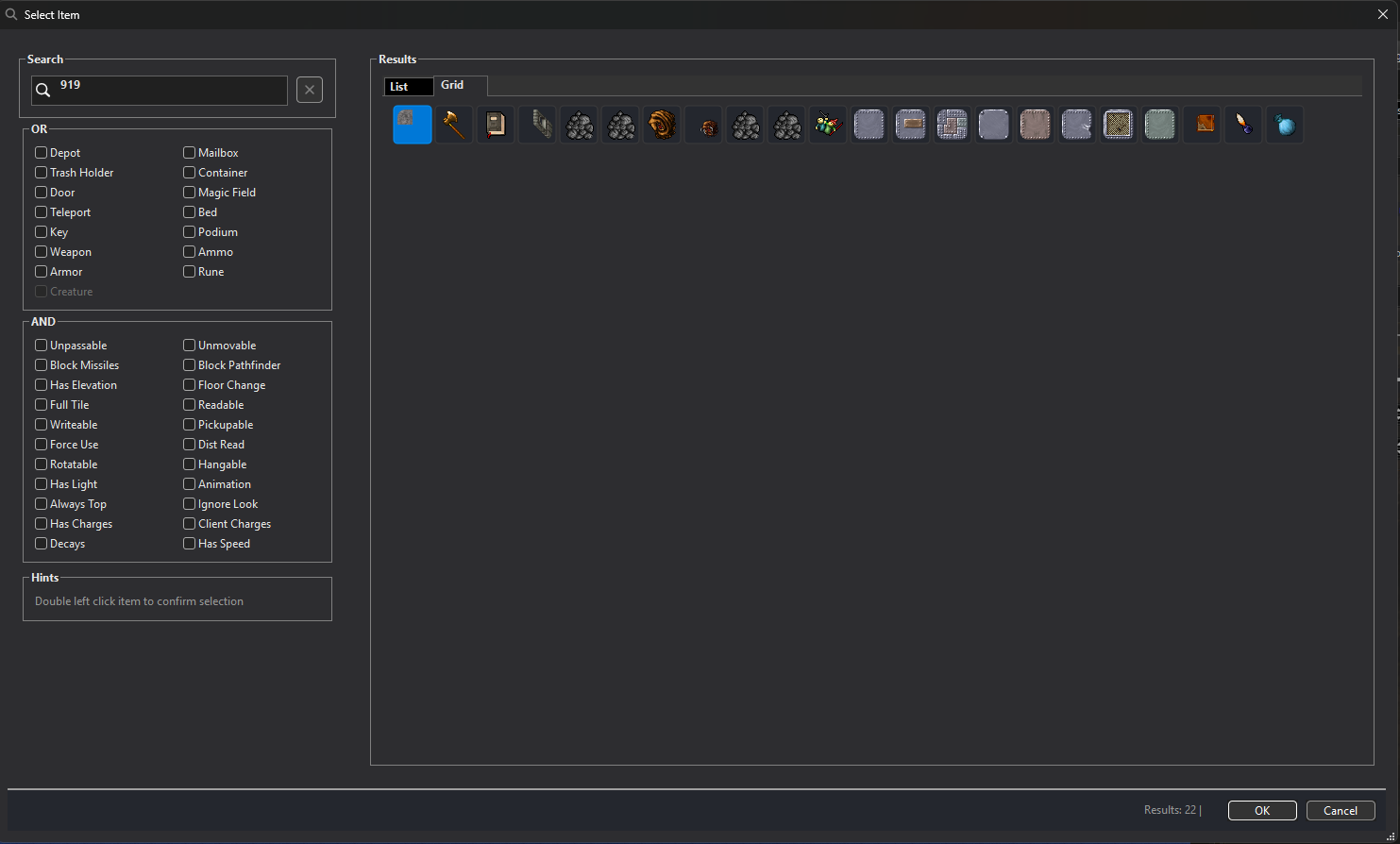1400x844 pixels.
Task: Select the brown snail shell item
Action: click(662, 125)
